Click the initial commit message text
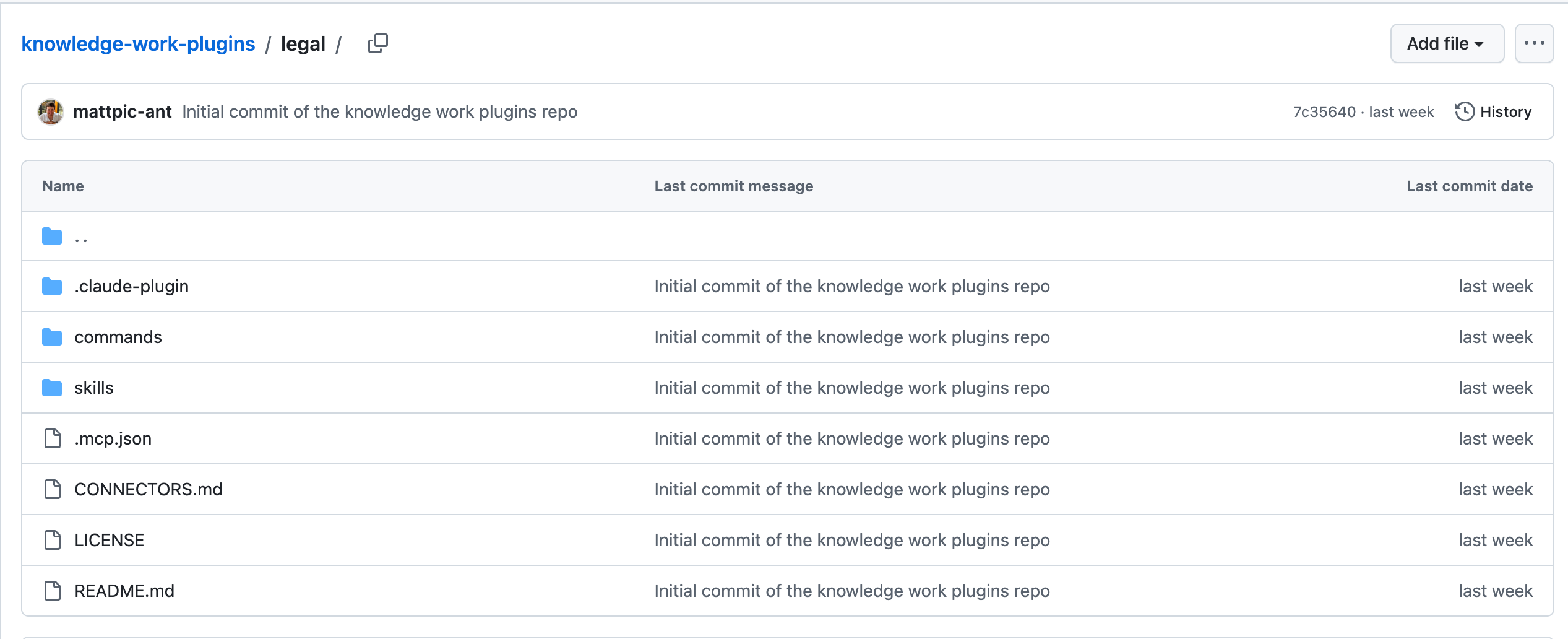This screenshot has height=639, width=1568. click(x=379, y=111)
